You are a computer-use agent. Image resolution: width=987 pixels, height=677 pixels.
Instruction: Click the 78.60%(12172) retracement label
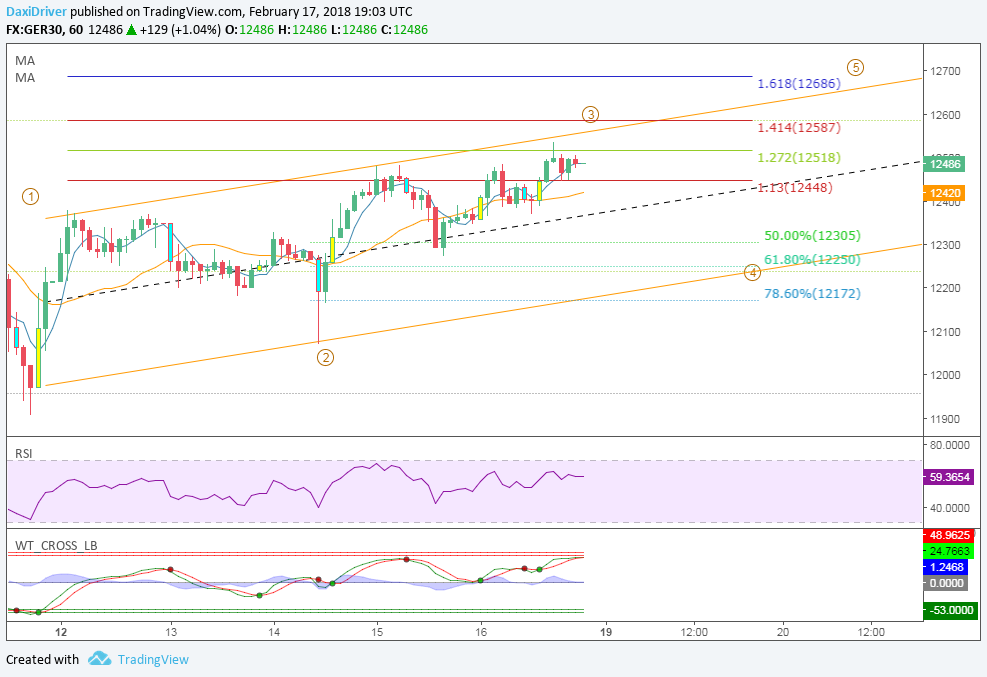coord(812,293)
